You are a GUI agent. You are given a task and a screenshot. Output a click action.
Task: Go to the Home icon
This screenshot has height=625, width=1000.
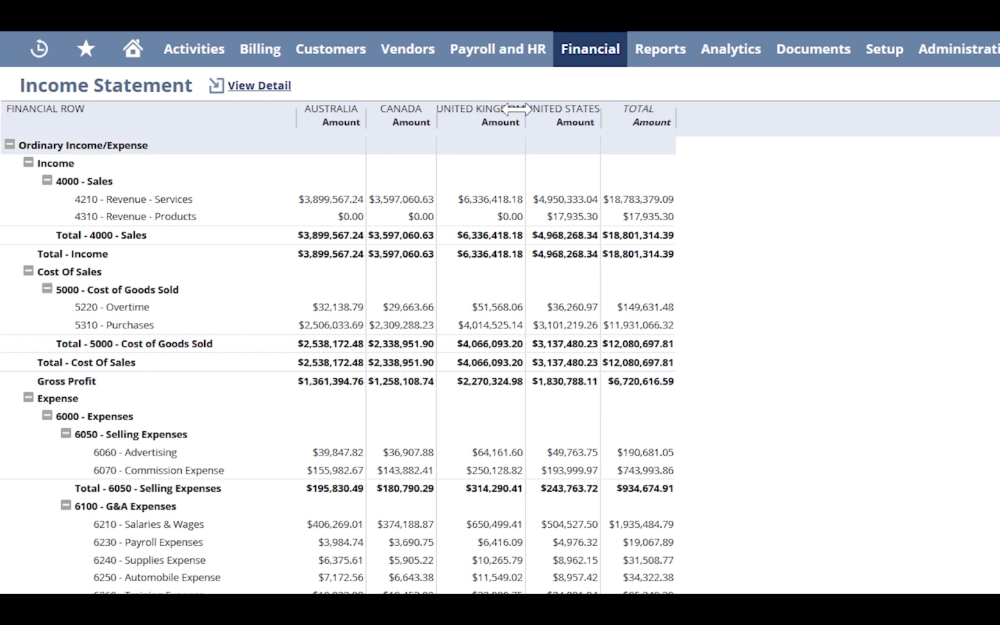click(x=132, y=48)
